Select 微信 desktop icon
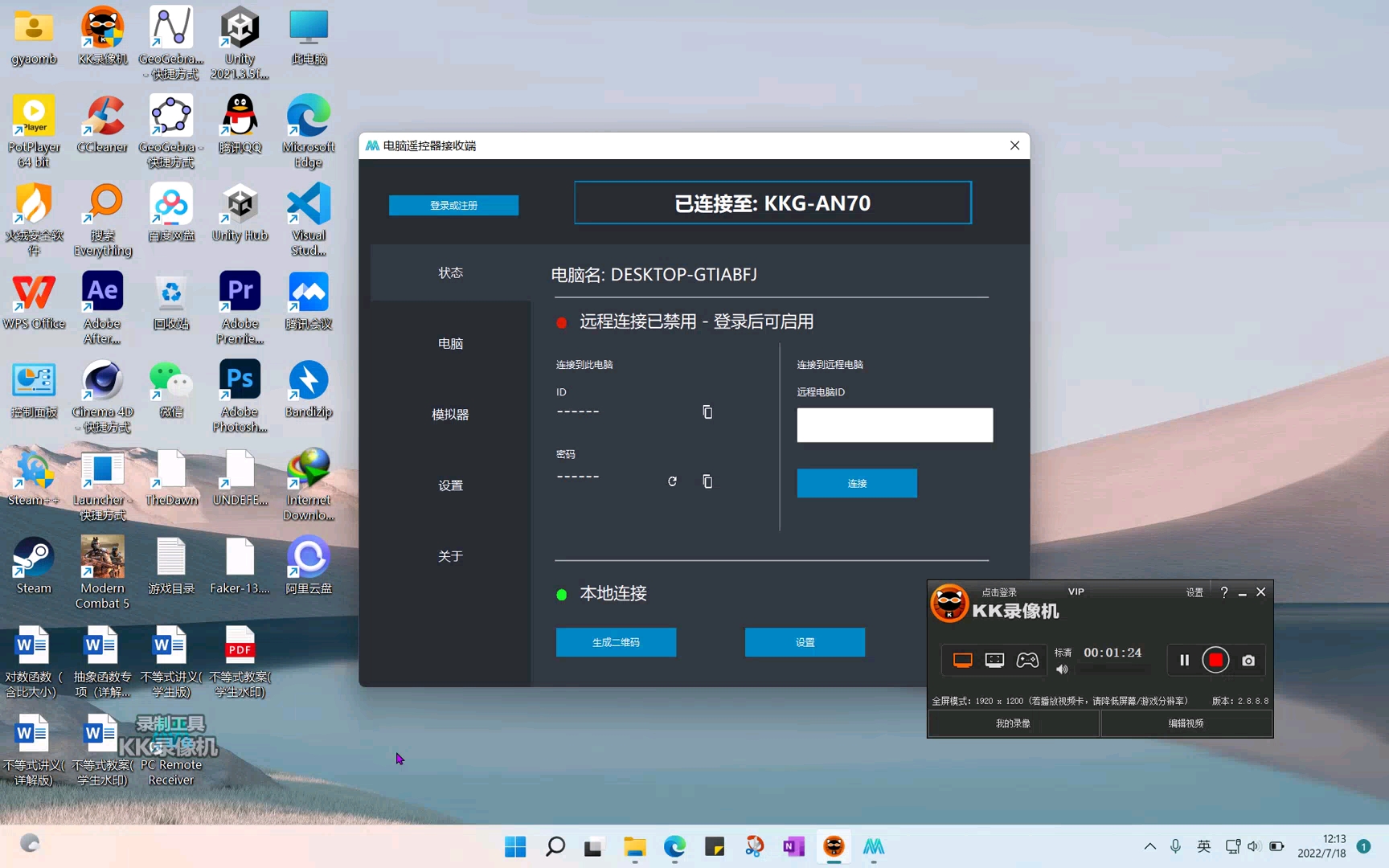Screen dimensions: 1389x868 [171, 390]
